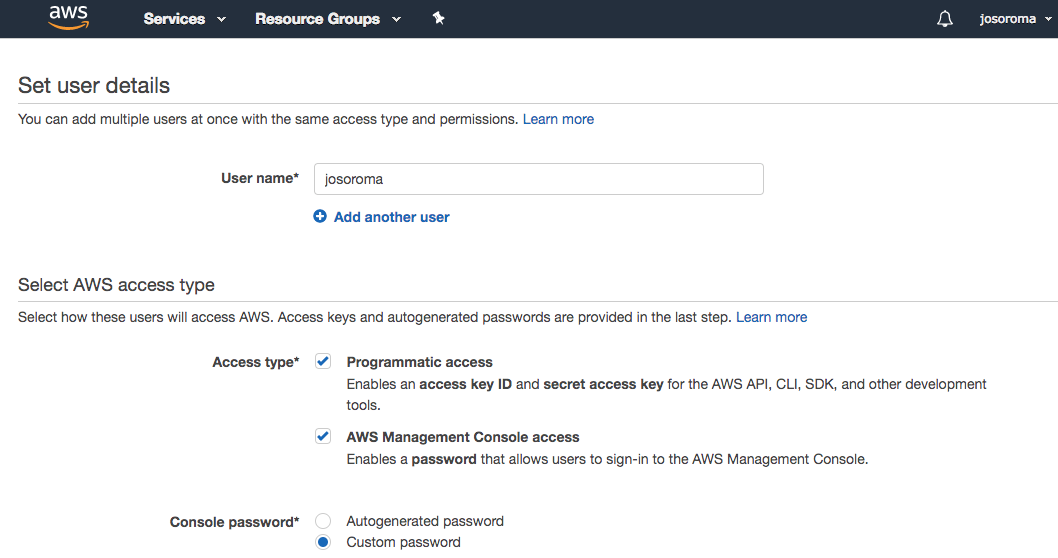
Task: Open Learn more under AWS access type
Action: click(x=771, y=317)
